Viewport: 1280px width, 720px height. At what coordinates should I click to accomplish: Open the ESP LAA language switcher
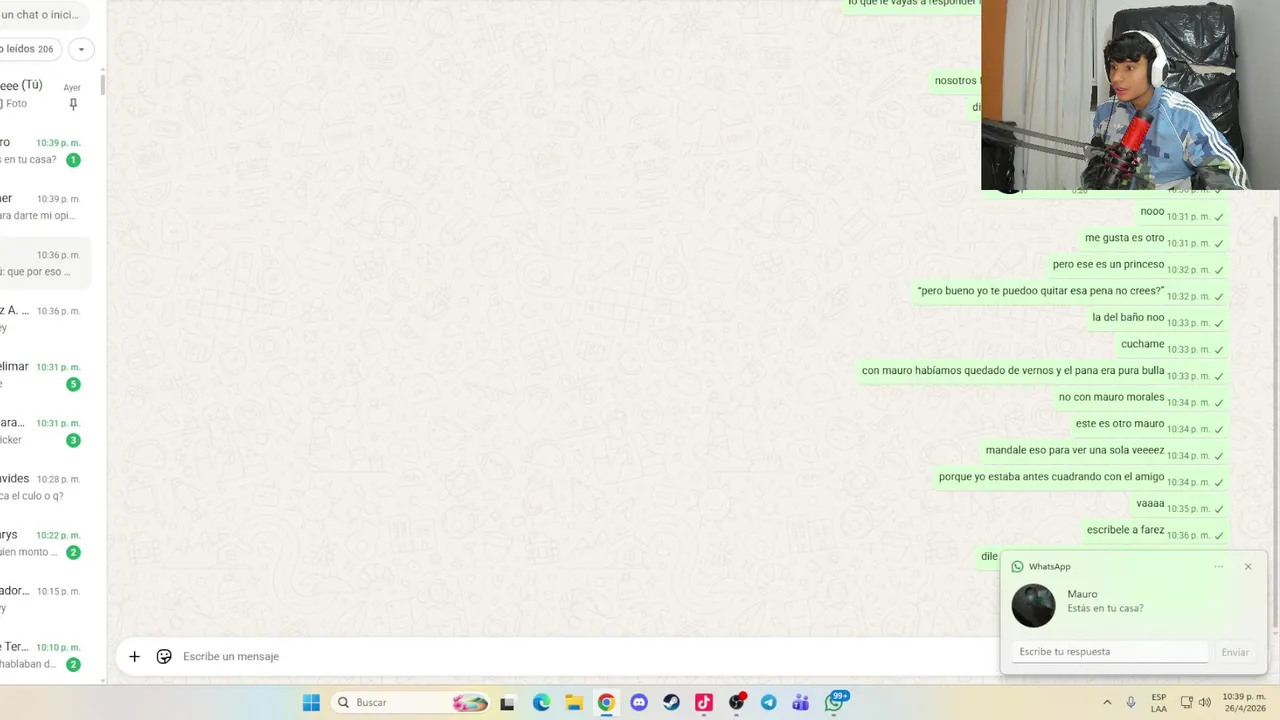pyautogui.click(x=1159, y=703)
